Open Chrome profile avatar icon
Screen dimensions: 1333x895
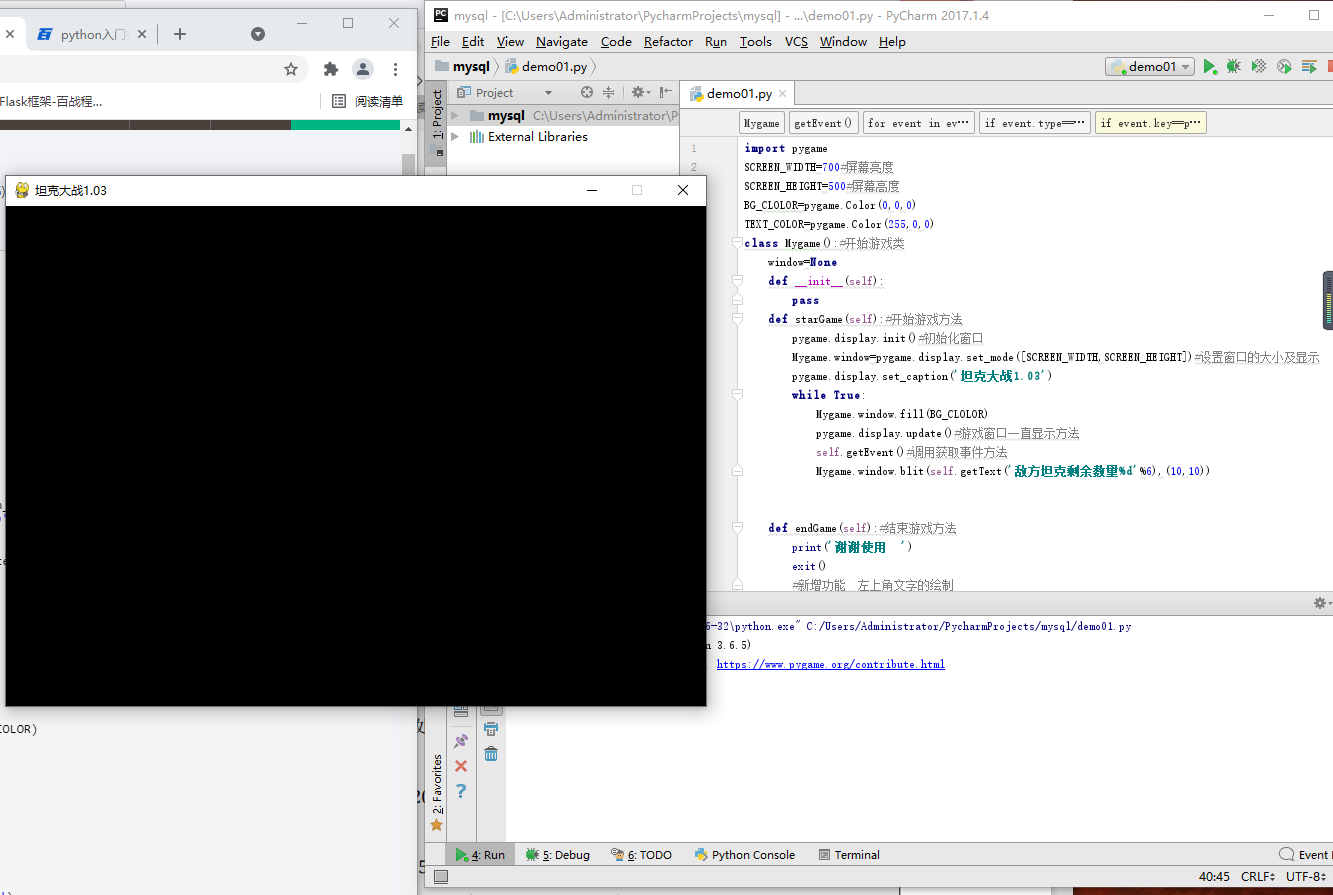(x=363, y=69)
